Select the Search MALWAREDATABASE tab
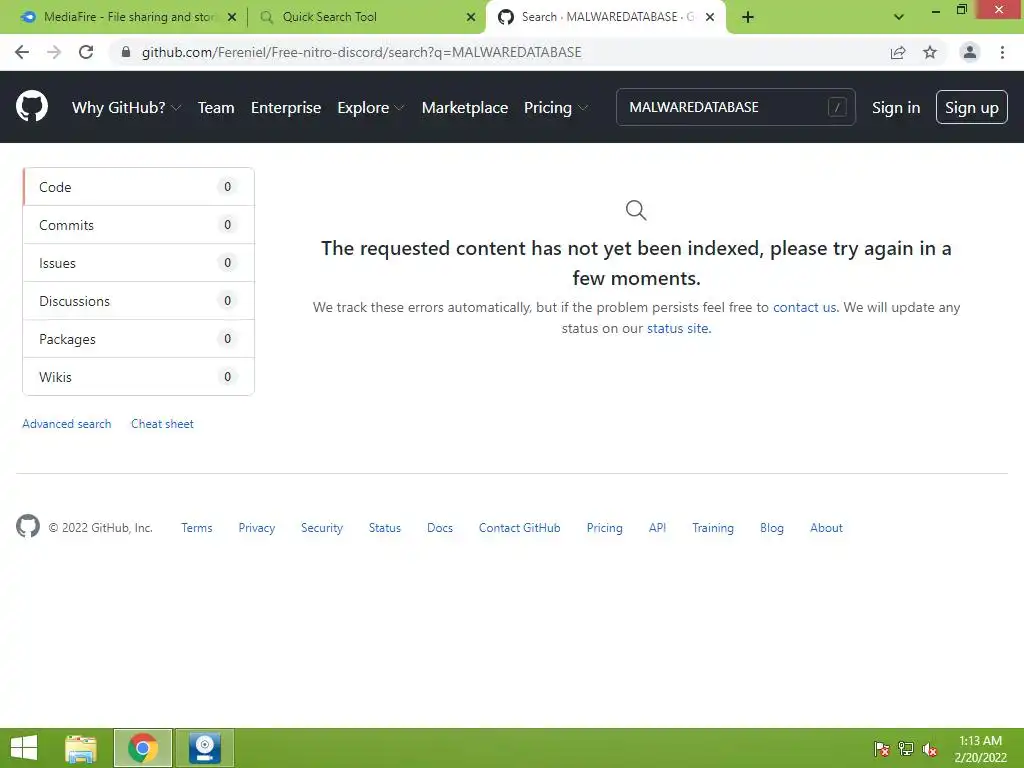The height and width of the screenshot is (768, 1024). pyautogui.click(x=605, y=17)
